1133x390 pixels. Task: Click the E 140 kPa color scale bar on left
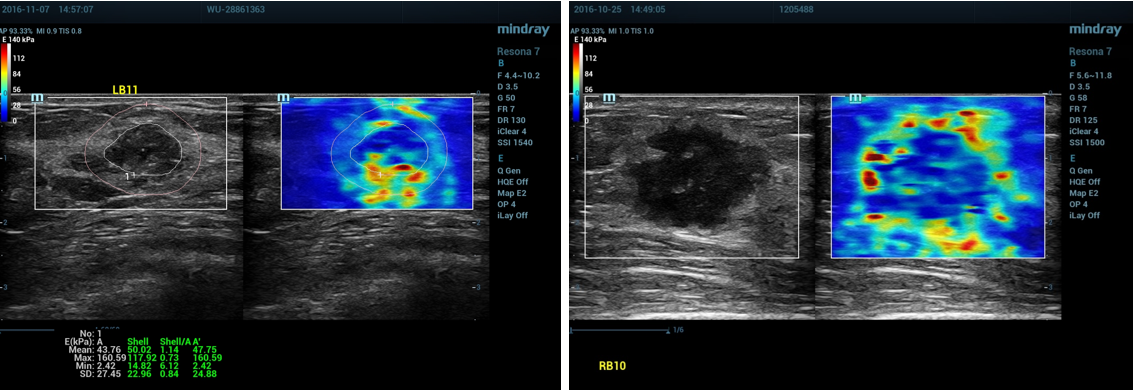click(4, 82)
